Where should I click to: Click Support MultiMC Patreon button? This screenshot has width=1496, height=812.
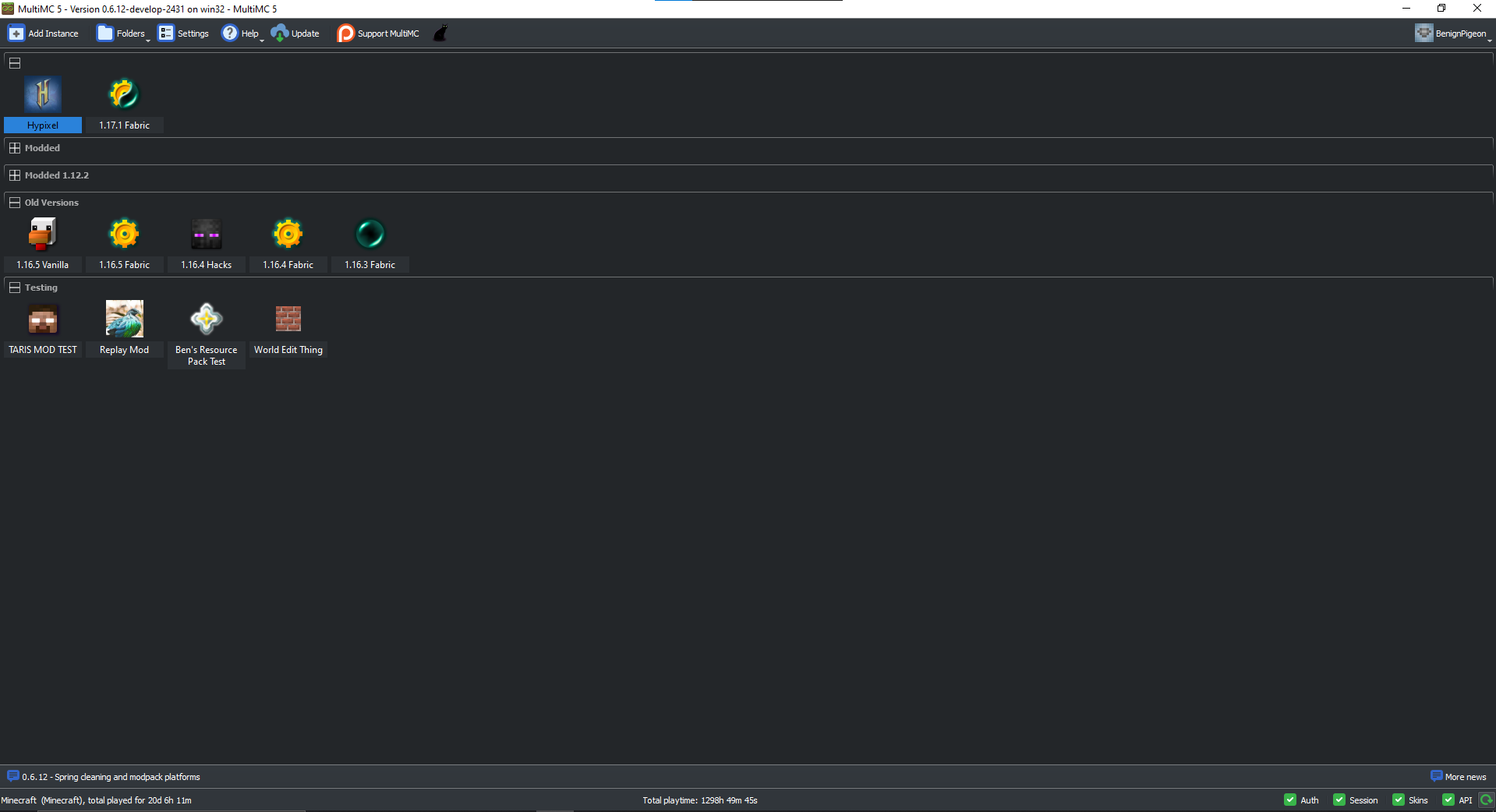click(378, 34)
